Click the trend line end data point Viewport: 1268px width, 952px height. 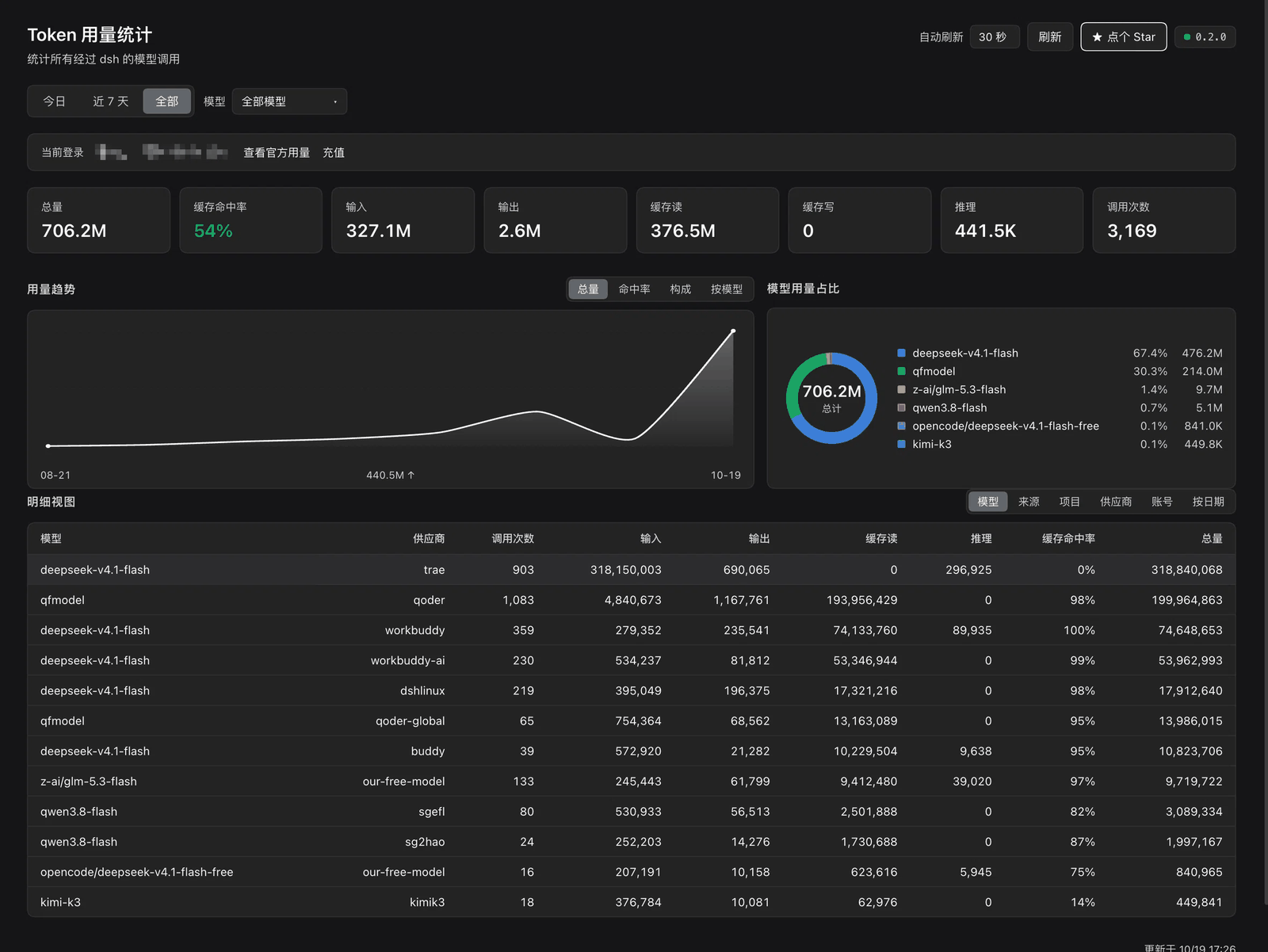point(733,331)
